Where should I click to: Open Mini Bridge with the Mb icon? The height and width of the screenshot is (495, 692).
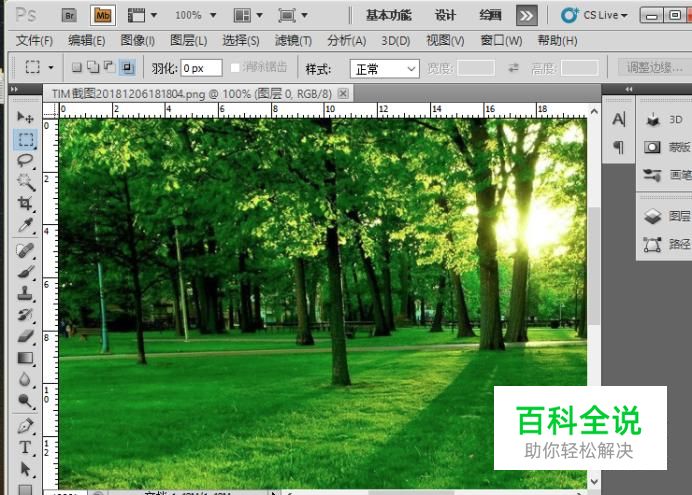tap(103, 16)
